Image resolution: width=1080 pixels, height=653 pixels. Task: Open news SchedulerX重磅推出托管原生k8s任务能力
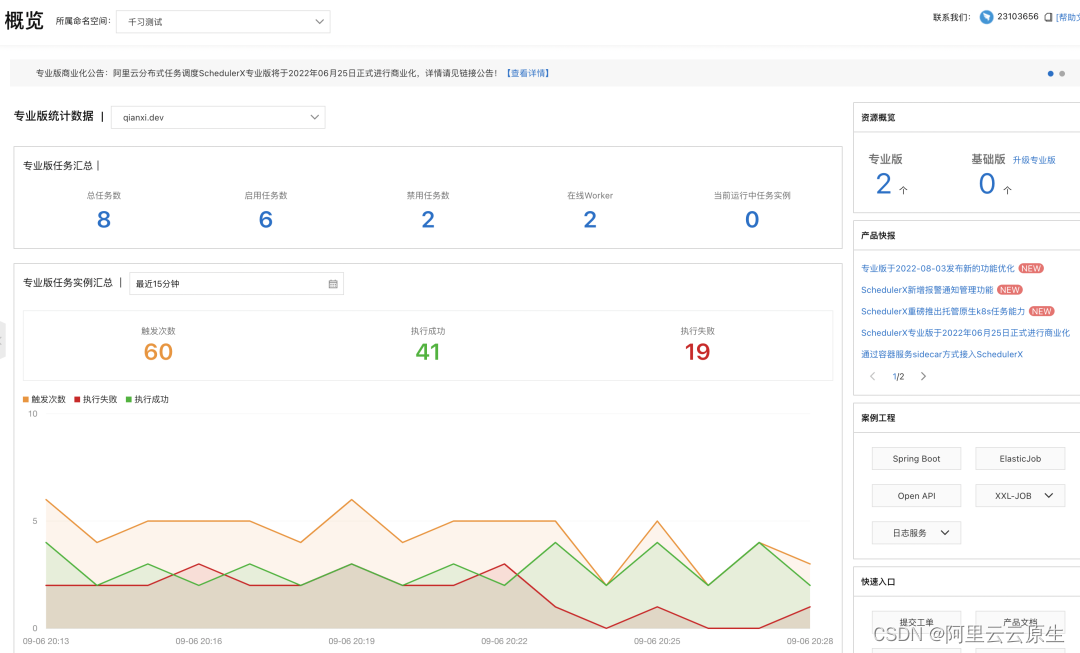click(x=943, y=311)
